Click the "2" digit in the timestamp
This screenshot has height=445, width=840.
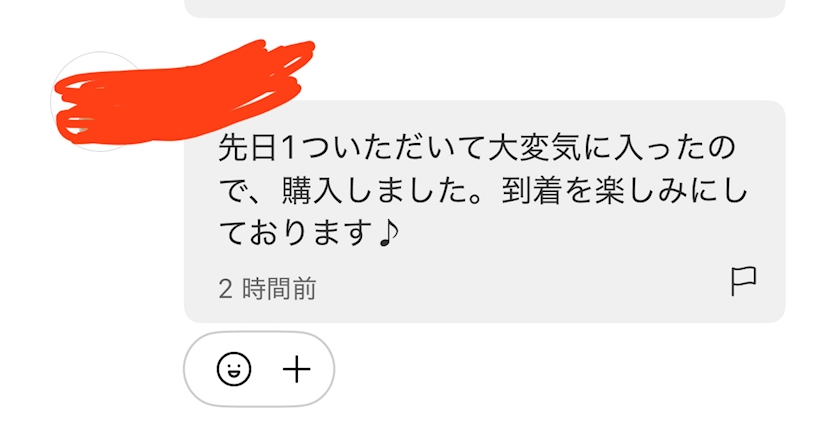(x=226, y=289)
